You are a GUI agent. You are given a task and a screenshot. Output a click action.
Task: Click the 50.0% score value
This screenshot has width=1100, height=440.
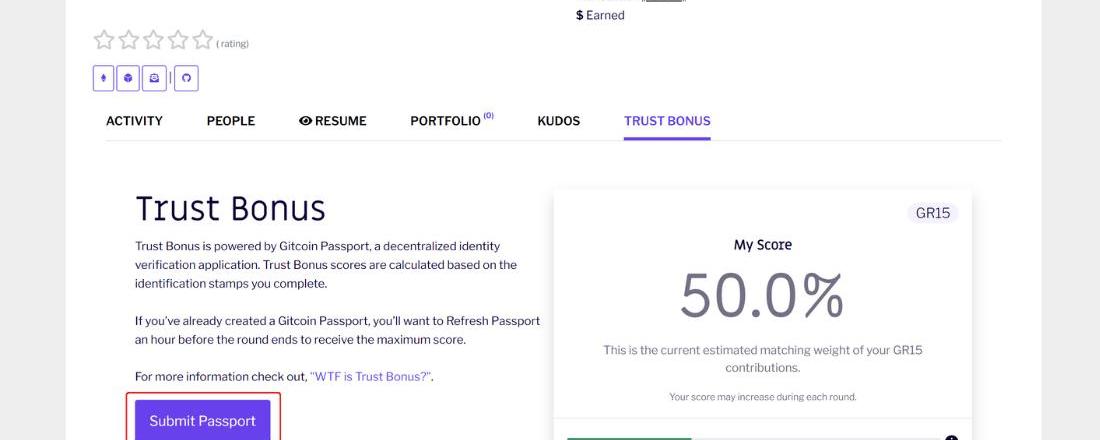pyautogui.click(x=763, y=296)
